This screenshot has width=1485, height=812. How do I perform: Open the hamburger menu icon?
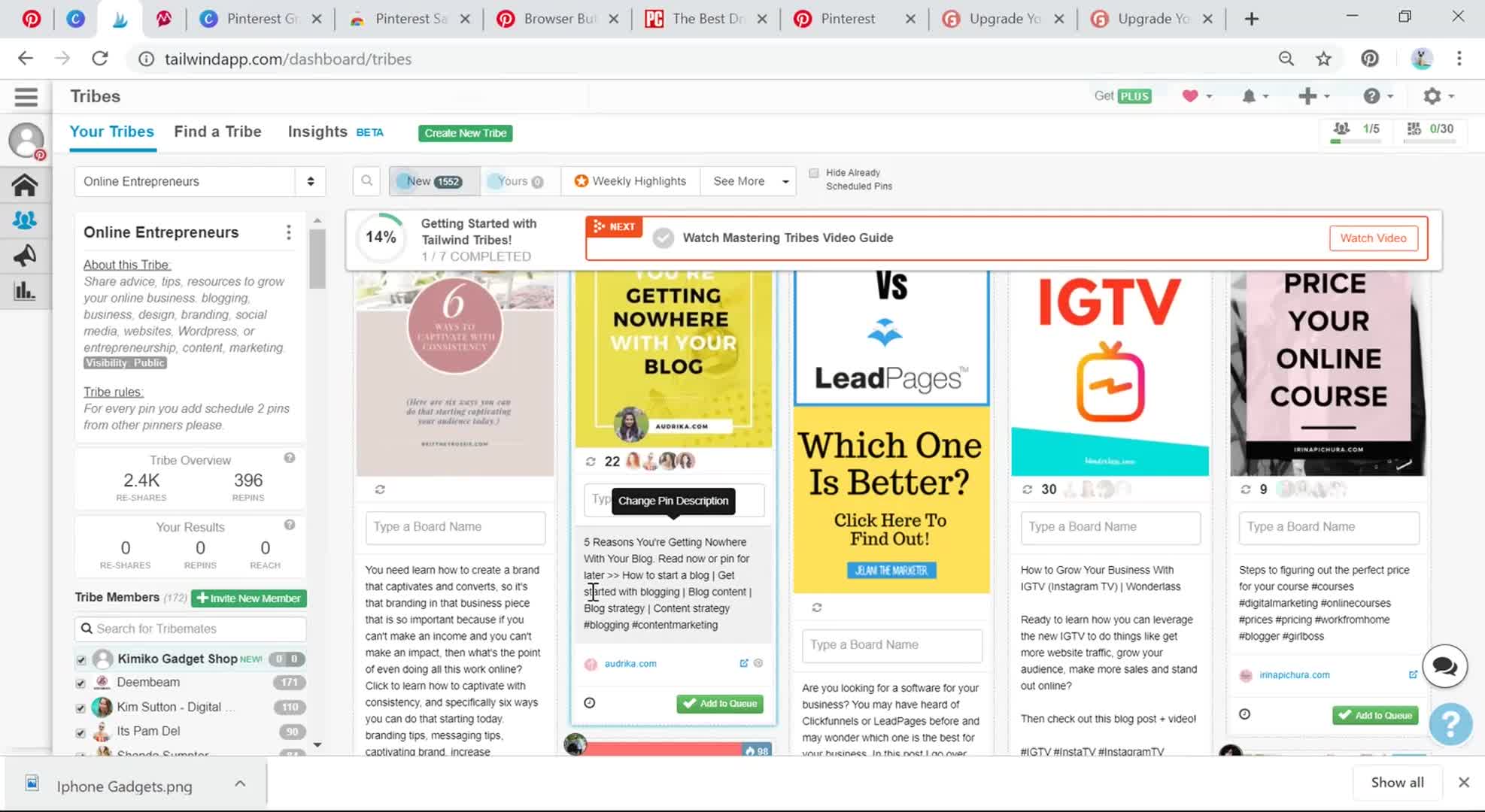[x=26, y=96]
